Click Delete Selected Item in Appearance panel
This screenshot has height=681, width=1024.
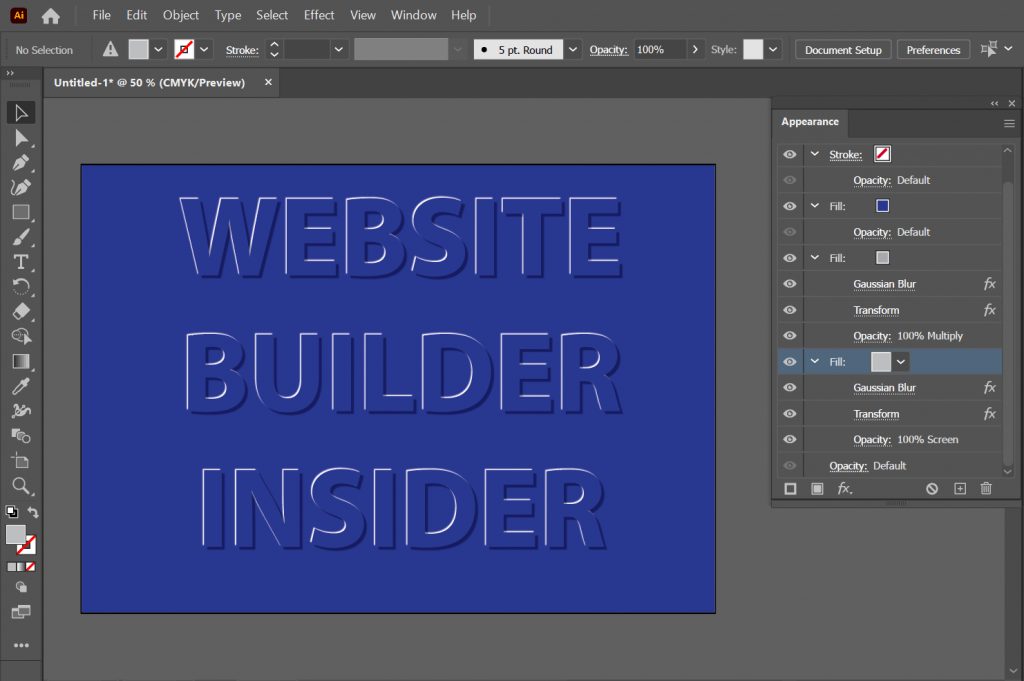point(986,489)
